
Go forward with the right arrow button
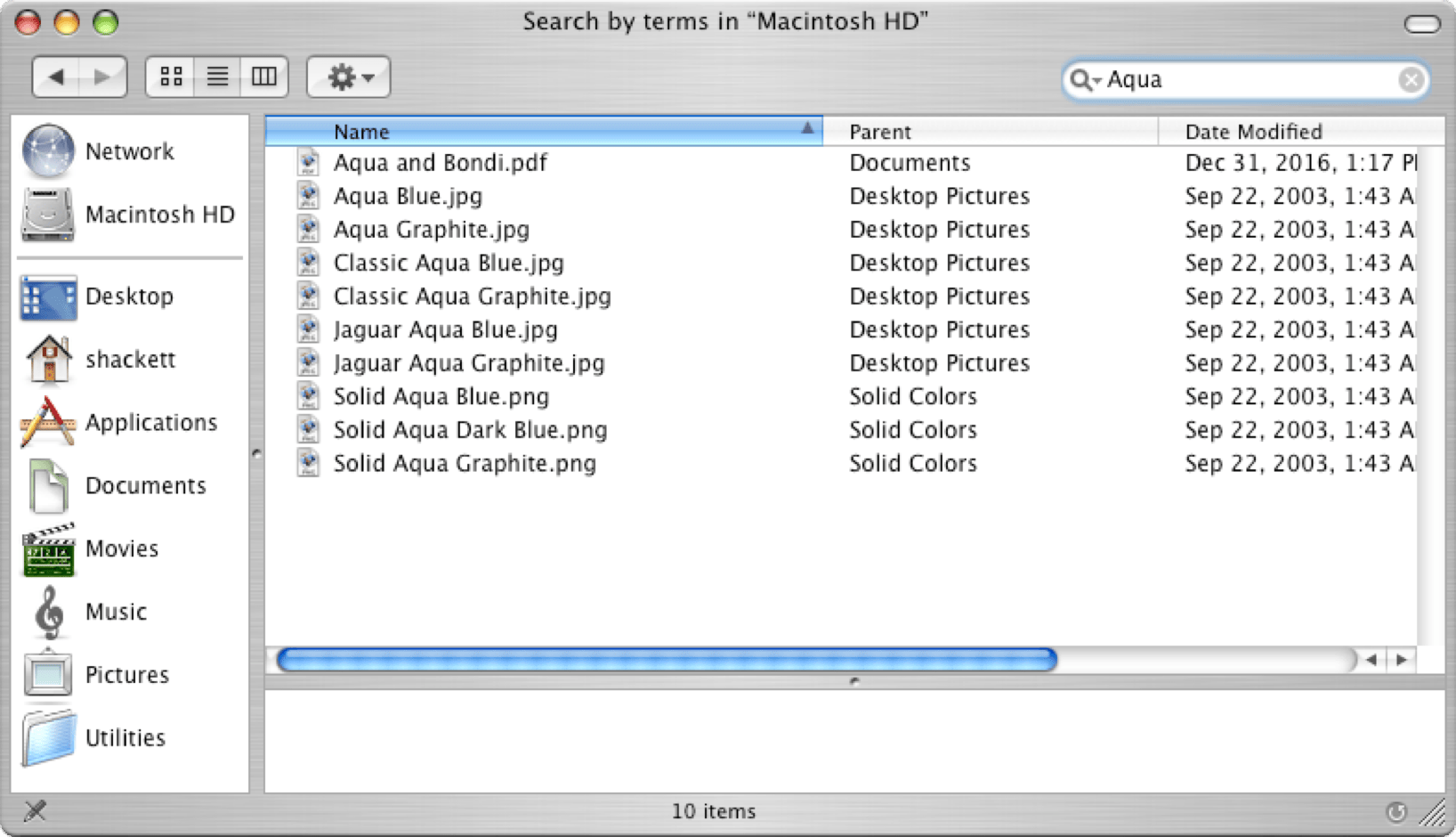pos(102,77)
